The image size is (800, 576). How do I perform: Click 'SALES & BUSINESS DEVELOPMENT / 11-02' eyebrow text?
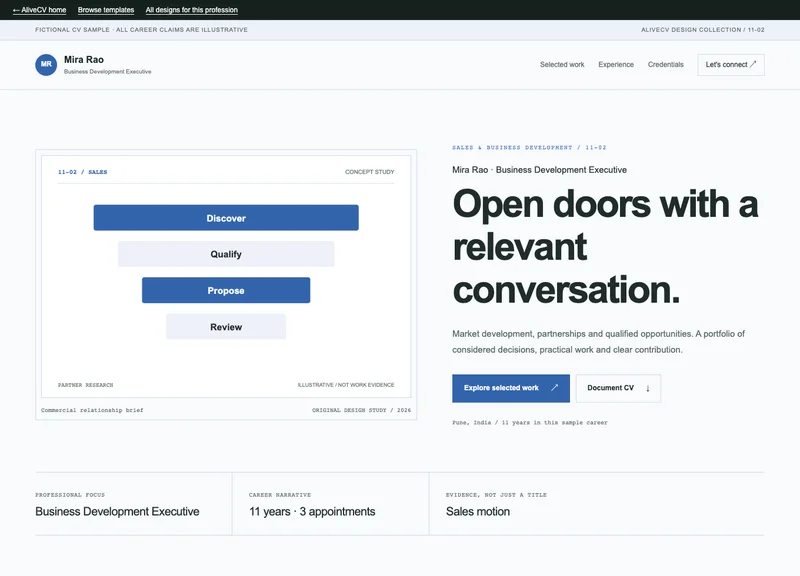pos(529,147)
